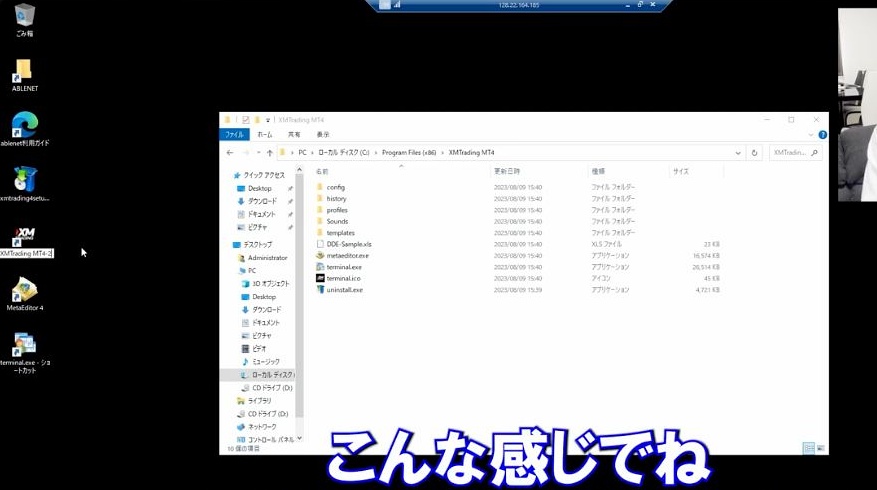Image resolution: width=877 pixels, height=490 pixels.
Task: Open the Quick Access Toolbar customize dropdown
Action: pyautogui.click(x=268, y=120)
